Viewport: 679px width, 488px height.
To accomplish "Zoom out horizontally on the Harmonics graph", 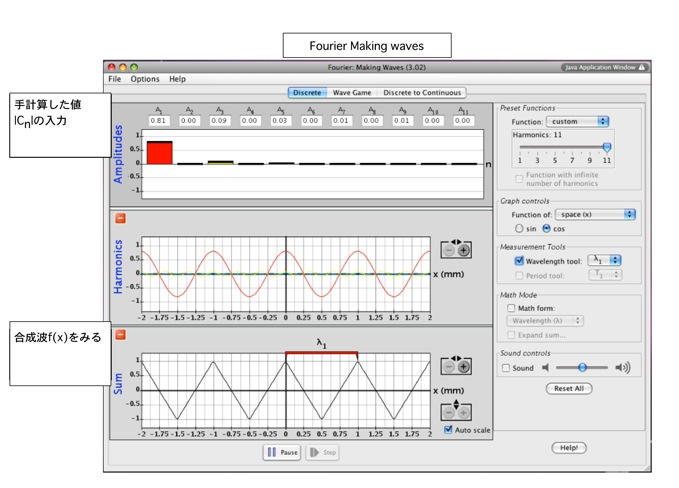I will (x=449, y=250).
